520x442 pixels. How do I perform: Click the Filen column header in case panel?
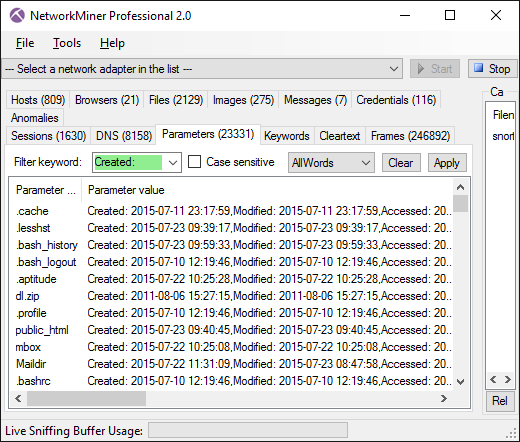point(503,115)
